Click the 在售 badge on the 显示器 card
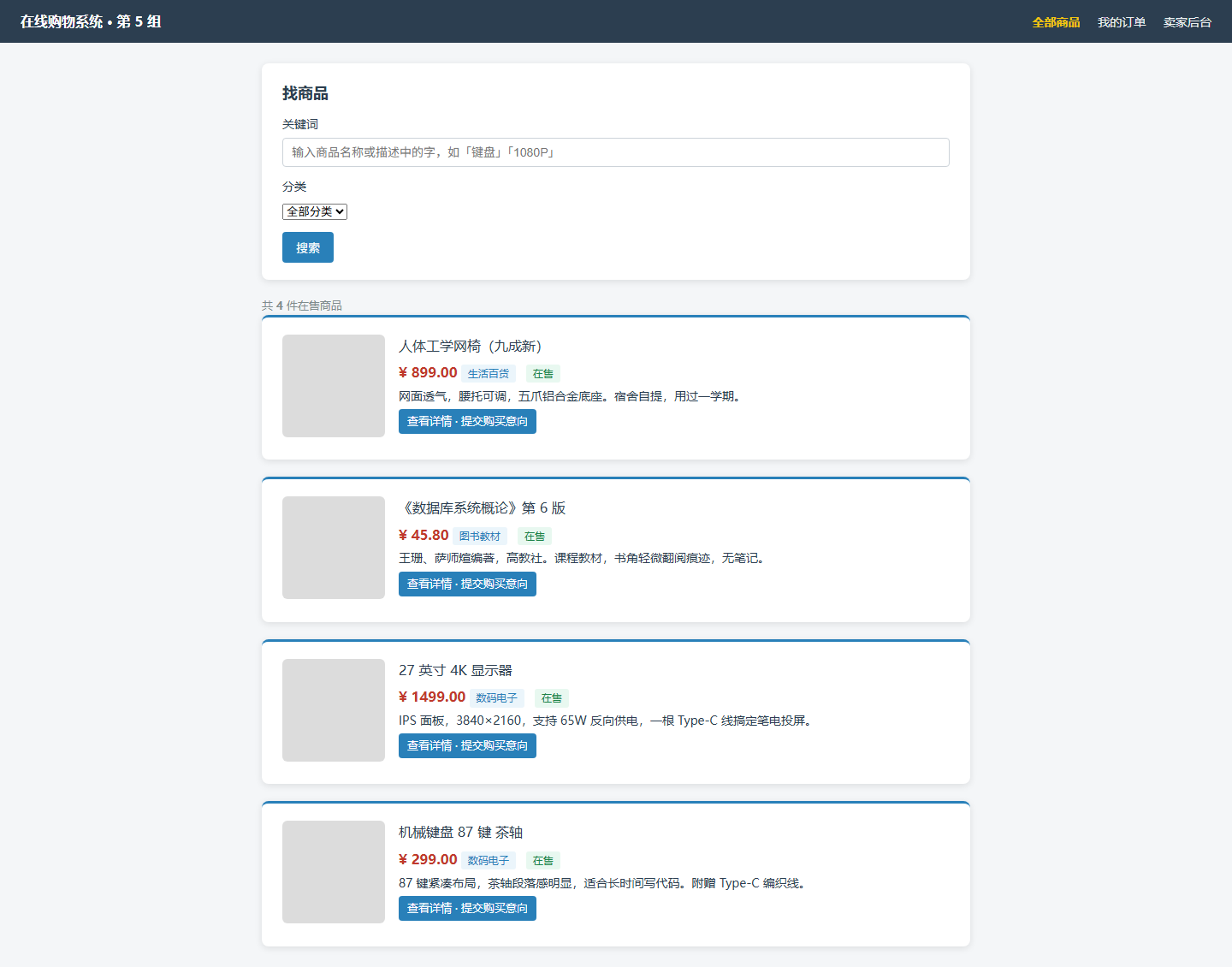 (552, 698)
